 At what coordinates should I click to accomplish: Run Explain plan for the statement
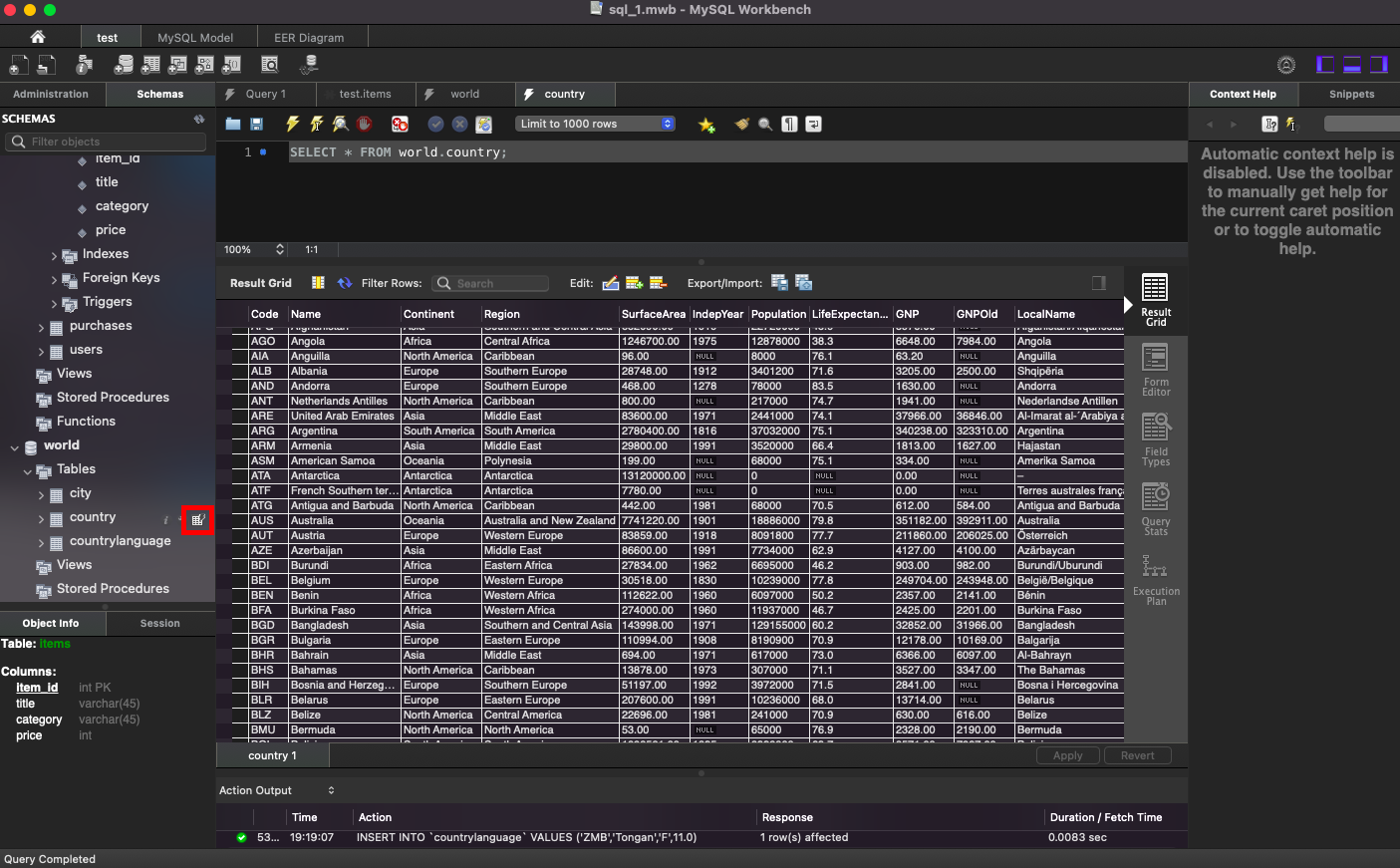(x=341, y=125)
